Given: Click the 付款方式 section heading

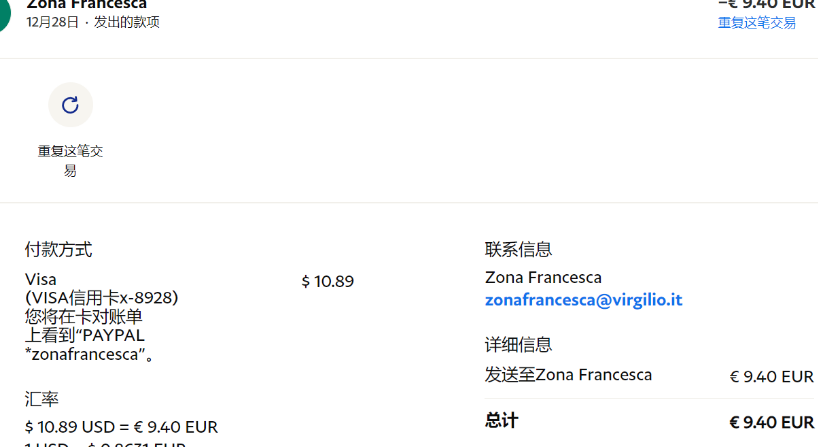Looking at the screenshot, I should [59, 250].
